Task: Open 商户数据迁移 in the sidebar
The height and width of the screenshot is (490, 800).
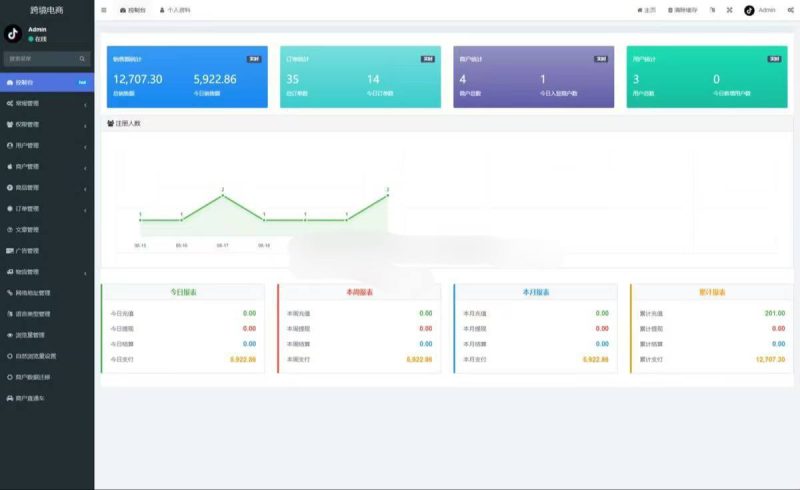Action: (x=47, y=377)
